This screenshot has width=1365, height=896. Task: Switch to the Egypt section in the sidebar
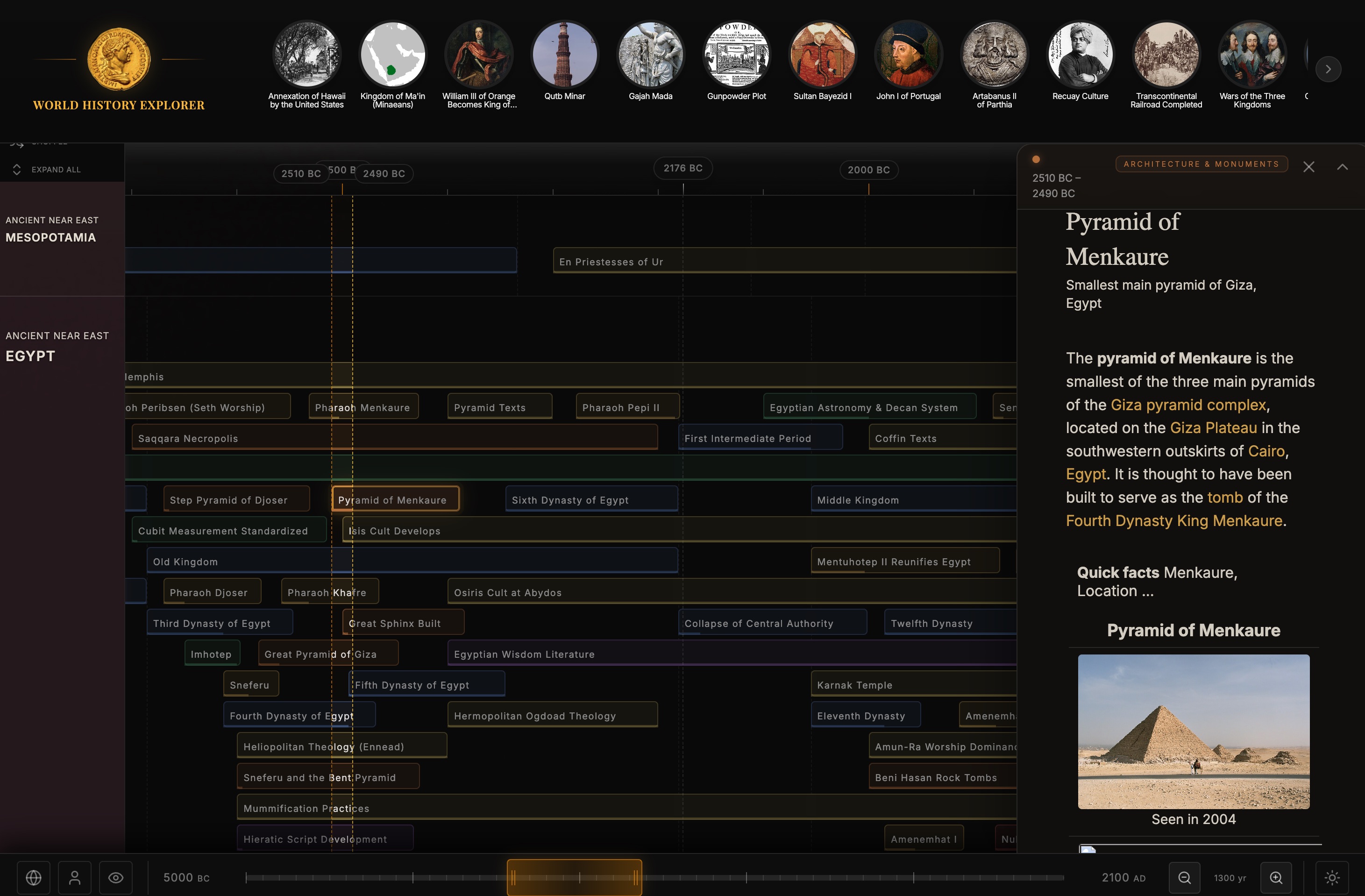pos(30,356)
